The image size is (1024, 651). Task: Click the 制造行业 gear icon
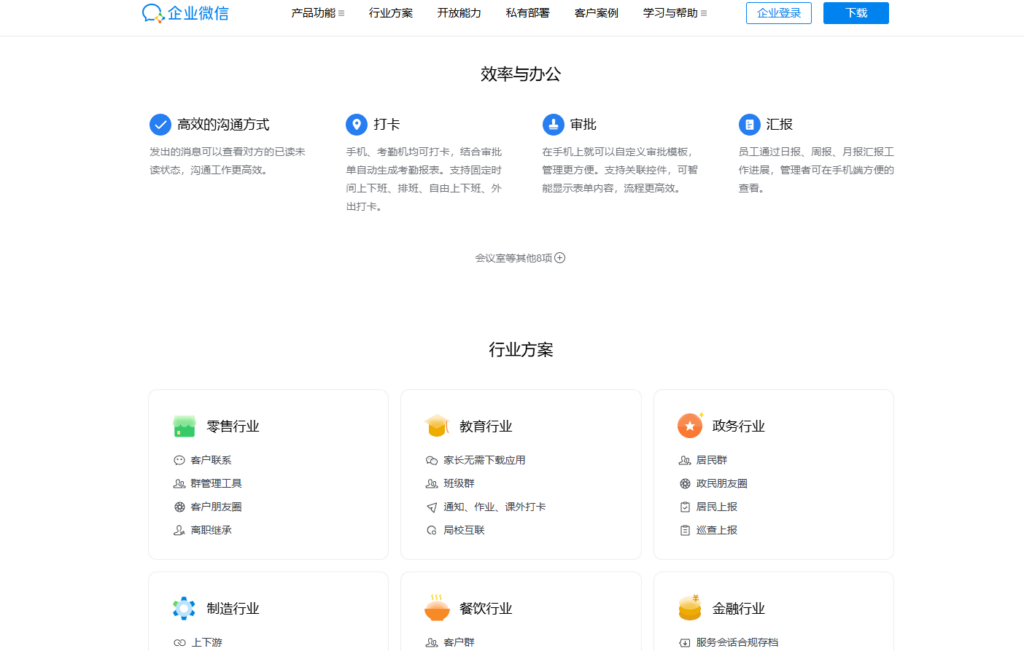pyautogui.click(x=184, y=607)
